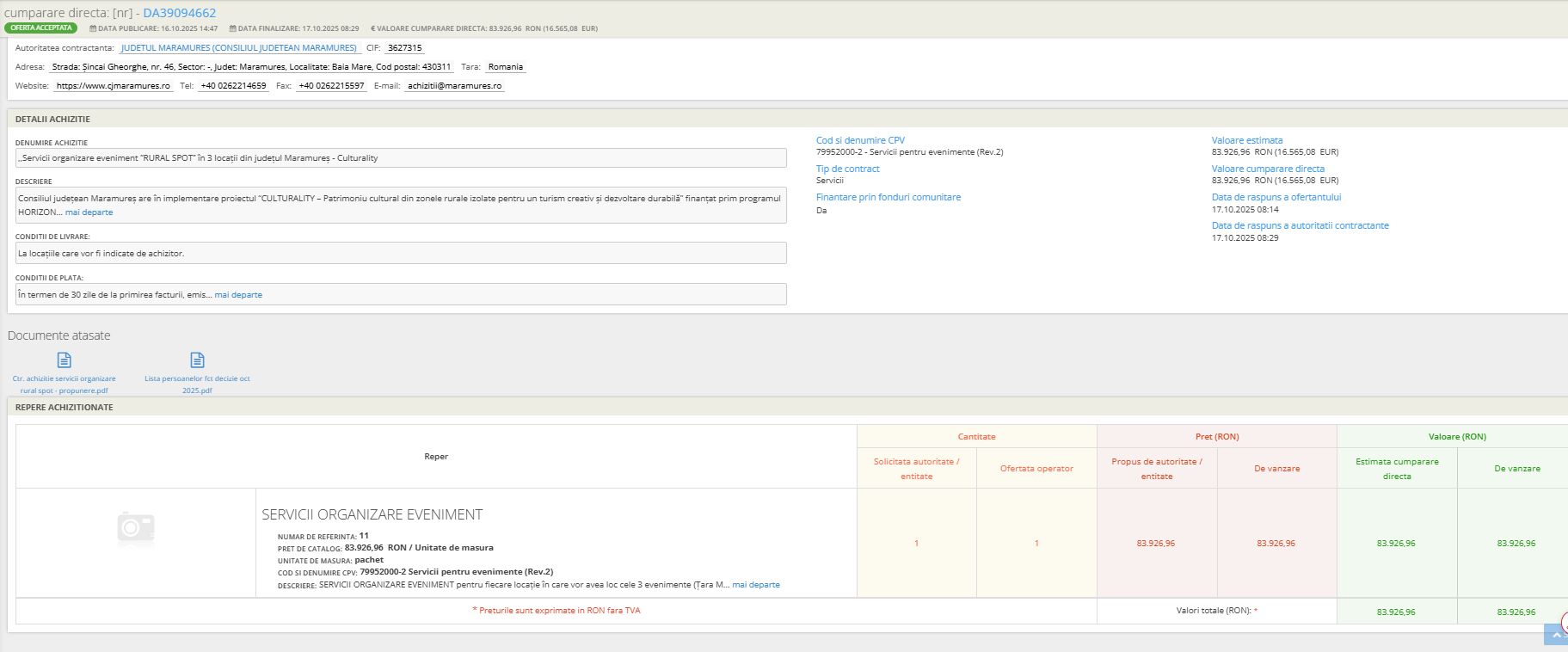Expand item description via mai departe
The width and height of the screenshot is (1568, 652).
(755, 585)
